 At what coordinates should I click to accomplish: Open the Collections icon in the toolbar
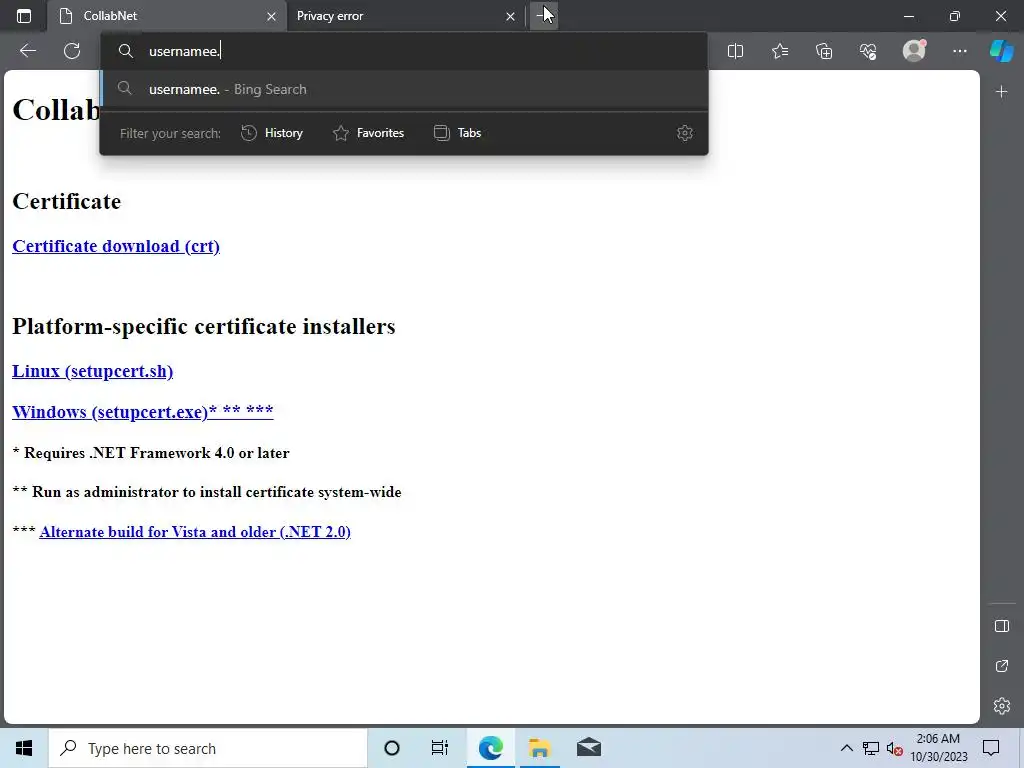[x=824, y=51]
